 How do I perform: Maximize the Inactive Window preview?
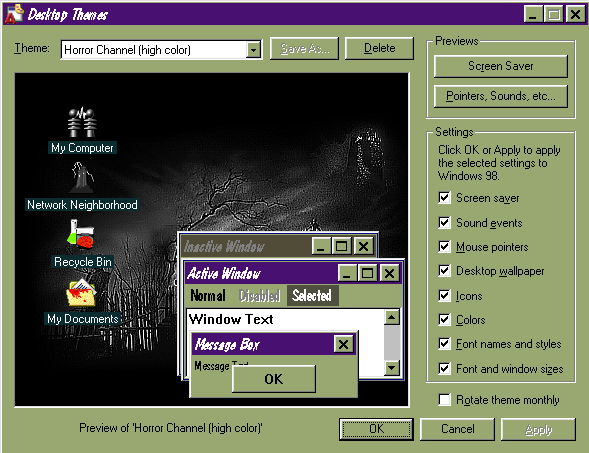[x=341, y=246]
